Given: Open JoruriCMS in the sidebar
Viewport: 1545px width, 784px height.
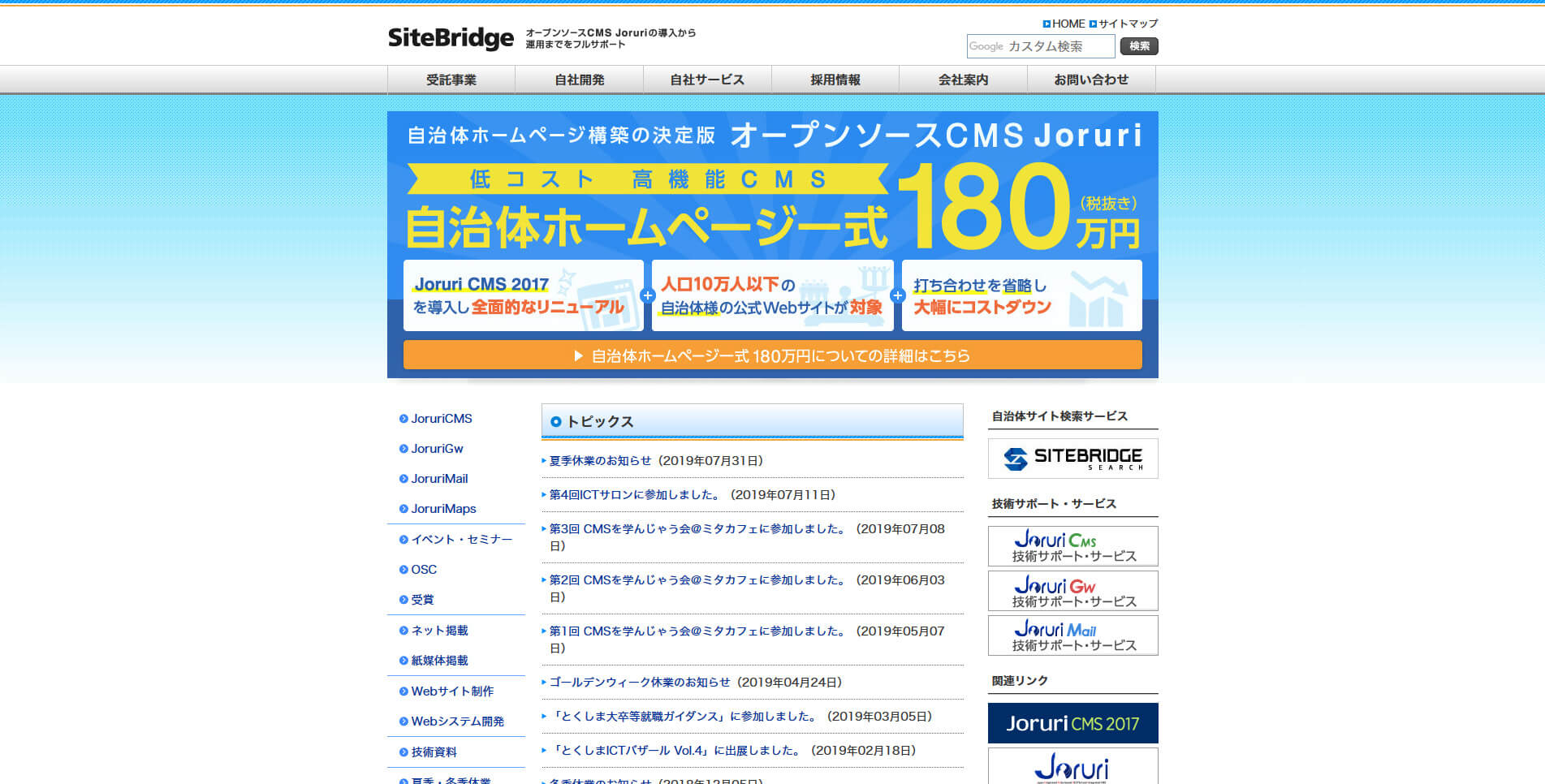Looking at the screenshot, I should 441,419.
